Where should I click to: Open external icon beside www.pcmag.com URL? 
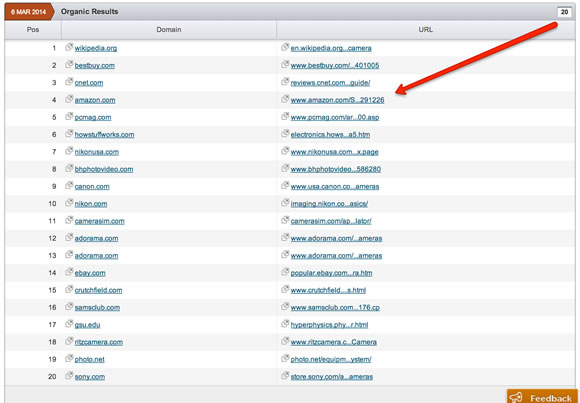(285, 117)
